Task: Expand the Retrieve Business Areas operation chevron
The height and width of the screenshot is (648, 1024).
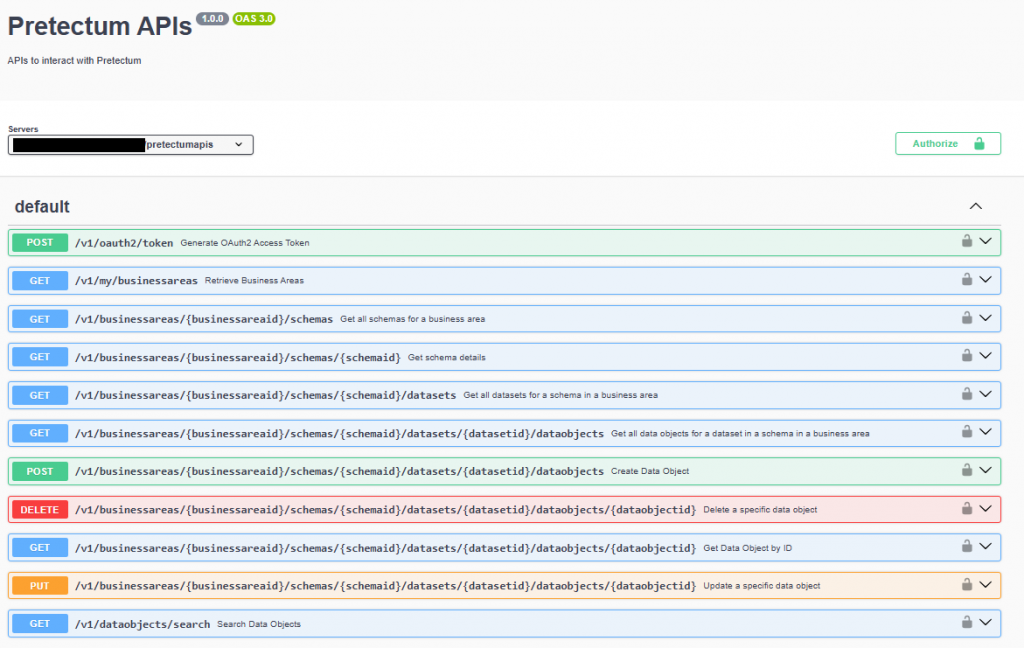Action: (985, 280)
